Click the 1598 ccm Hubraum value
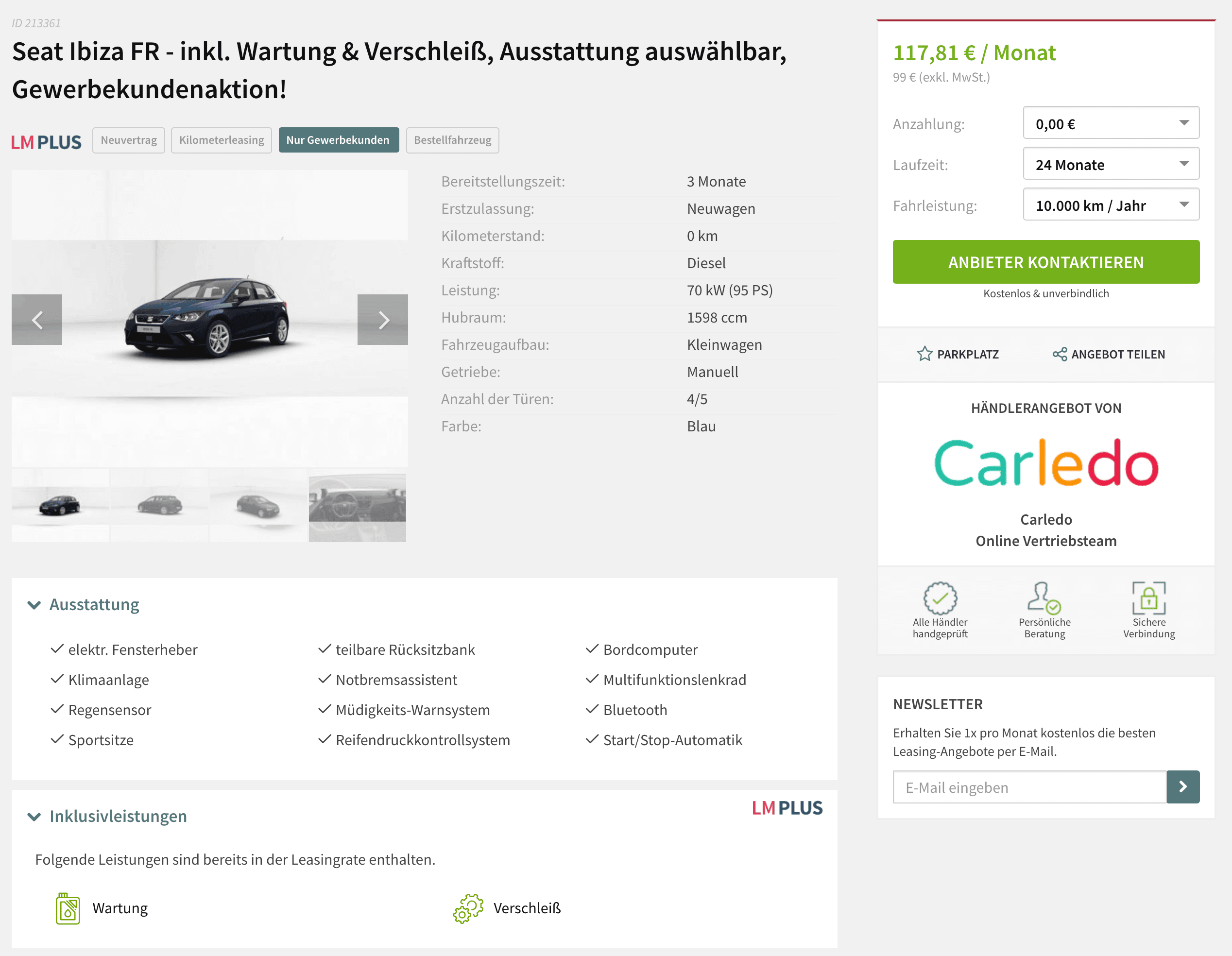 pyautogui.click(x=717, y=318)
